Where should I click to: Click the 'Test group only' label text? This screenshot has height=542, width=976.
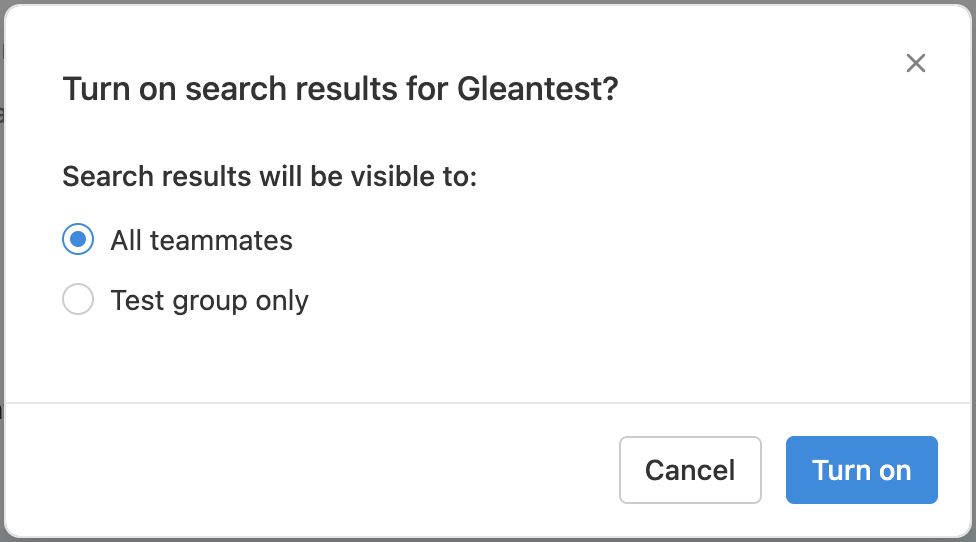click(x=209, y=300)
